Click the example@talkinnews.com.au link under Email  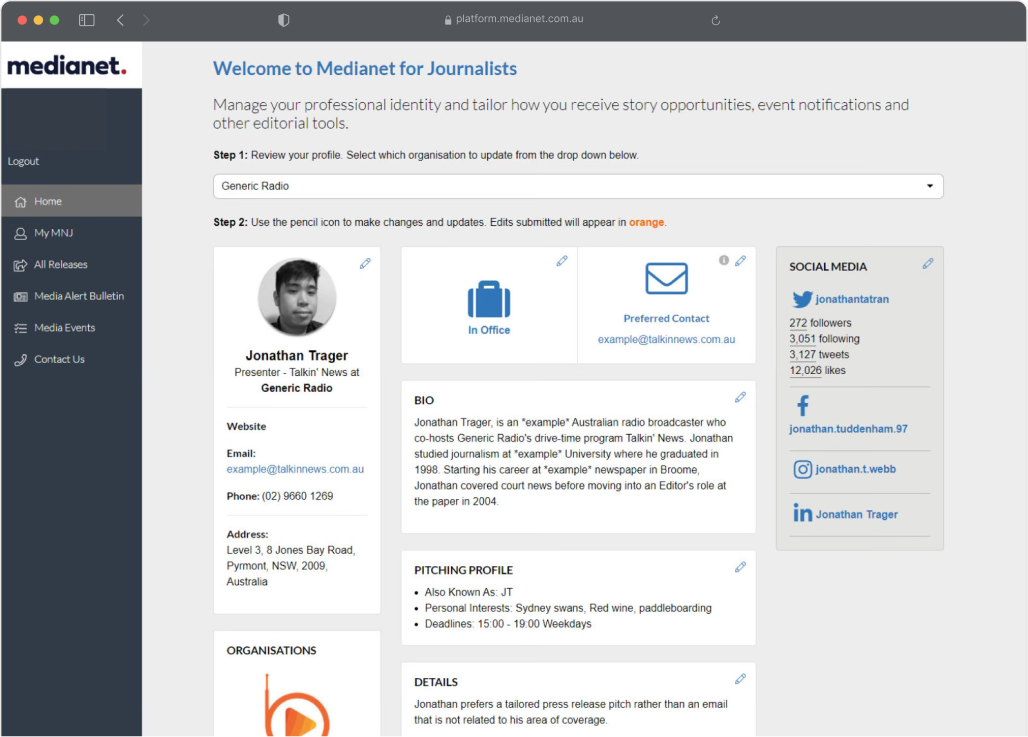(295, 469)
